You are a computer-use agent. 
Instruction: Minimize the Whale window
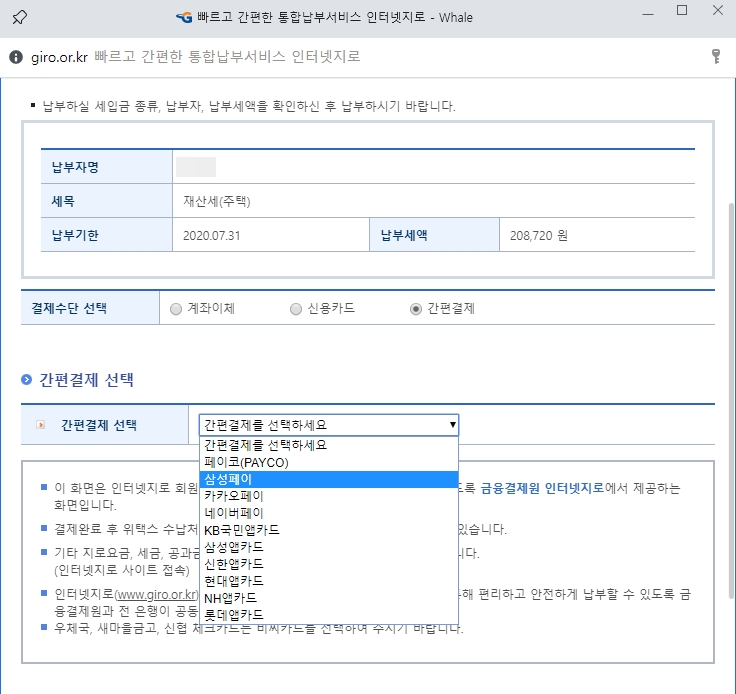point(648,14)
